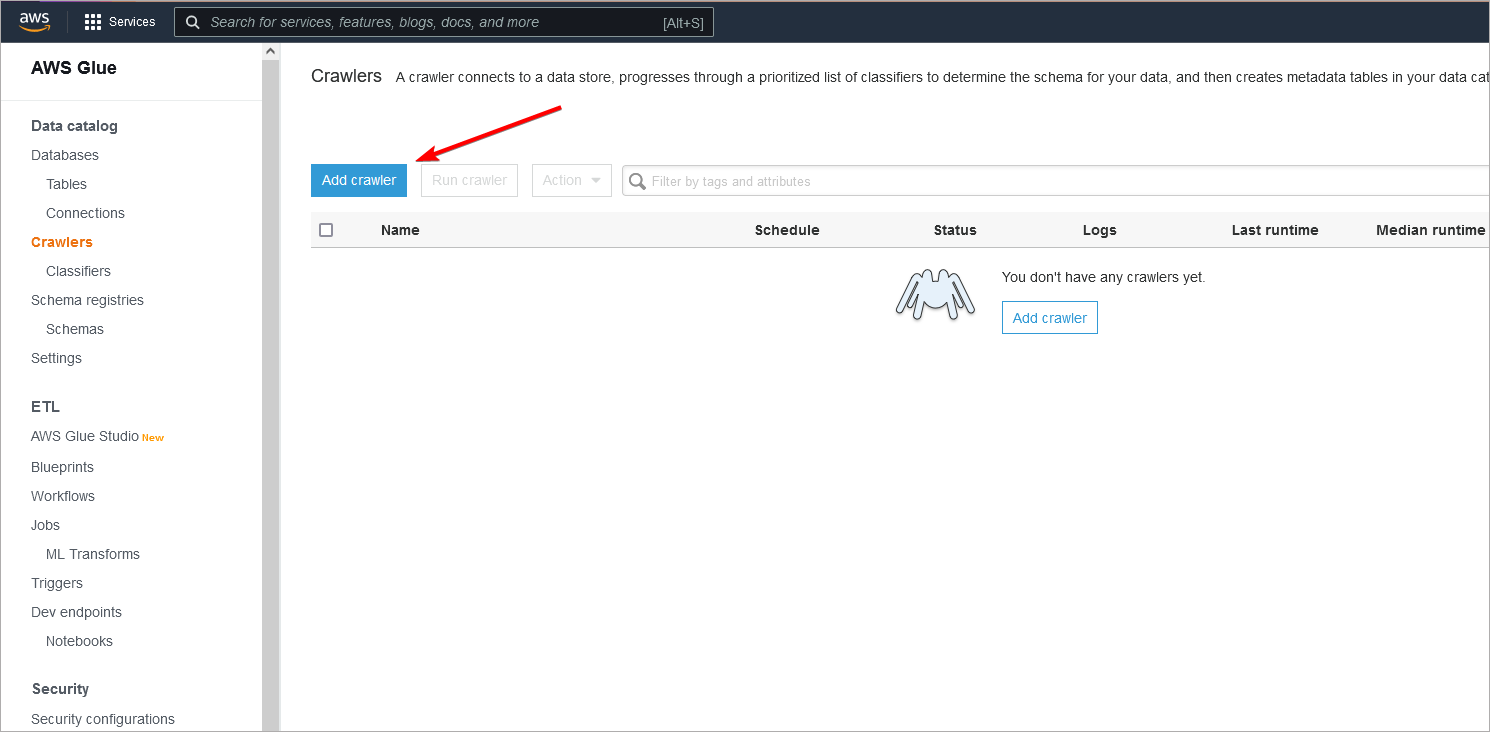Image resolution: width=1490 pixels, height=732 pixels.
Task: Open the Services grid menu icon
Action: pos(93,22)
